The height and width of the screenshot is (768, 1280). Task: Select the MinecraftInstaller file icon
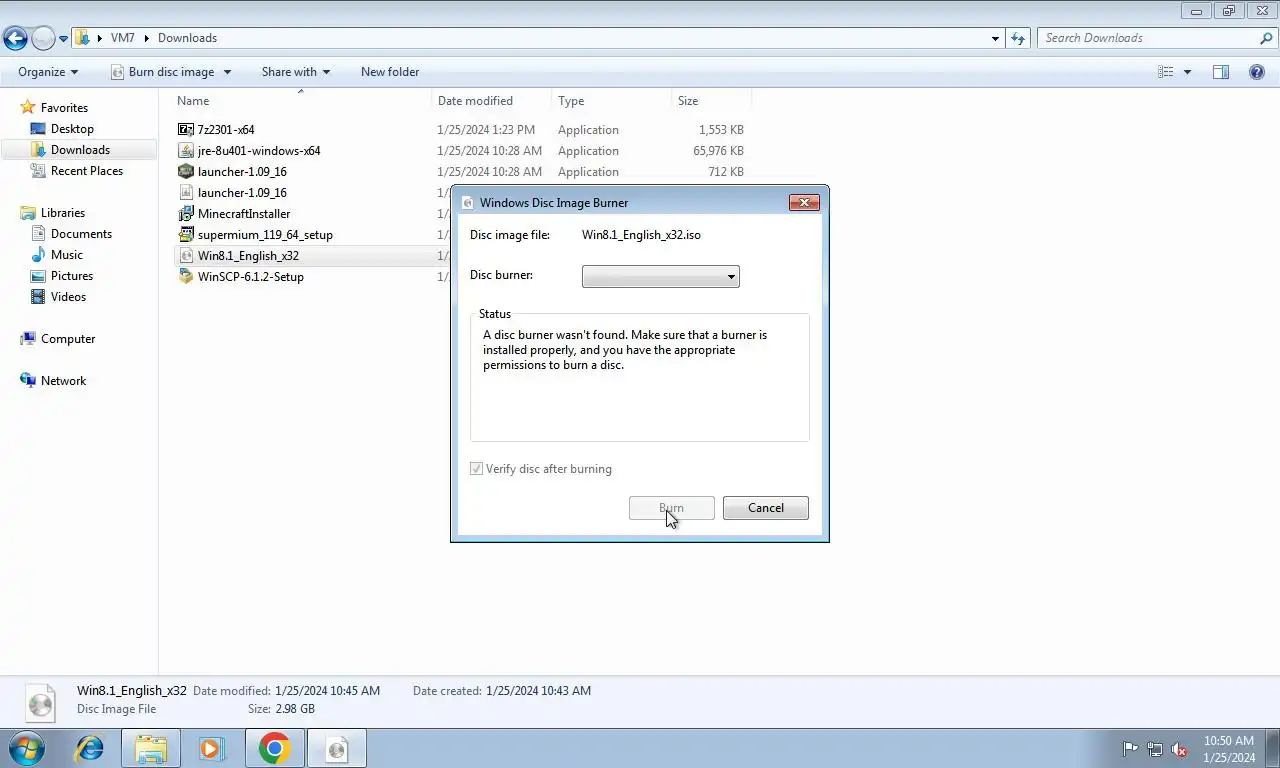coord(185,214)
